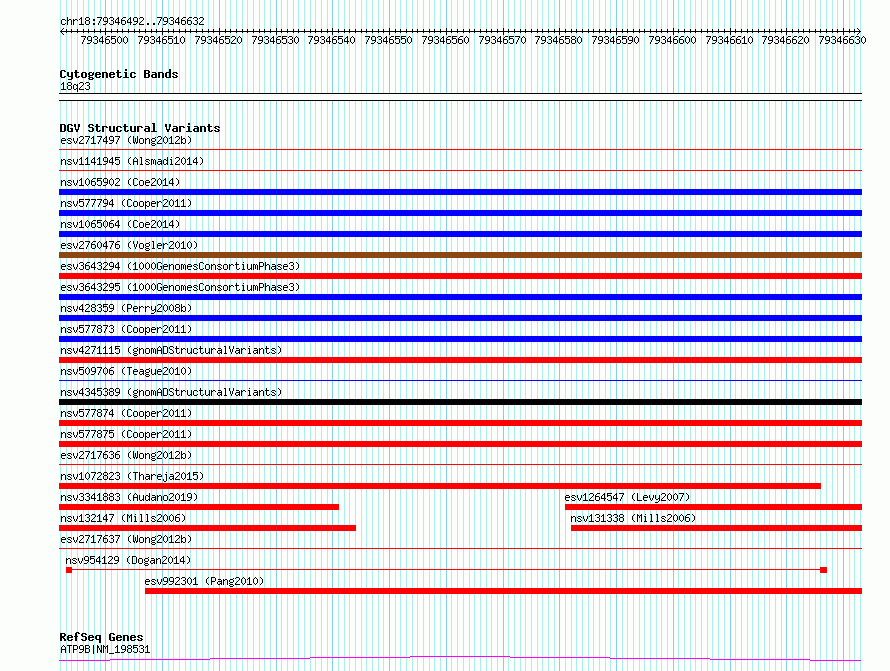Viewport: 890px width, 671px height.
Task: Open the esv1264547 (Levy2007) label
Action: click(627, 497)
